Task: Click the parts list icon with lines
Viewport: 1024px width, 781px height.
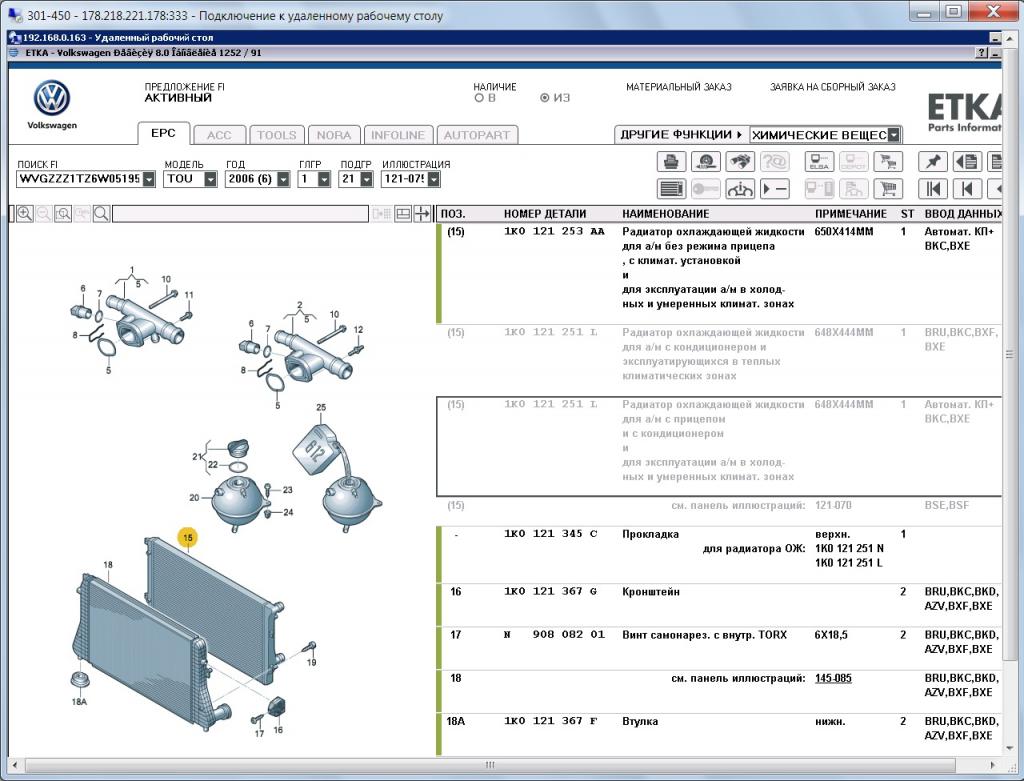Action: (671, 189)
